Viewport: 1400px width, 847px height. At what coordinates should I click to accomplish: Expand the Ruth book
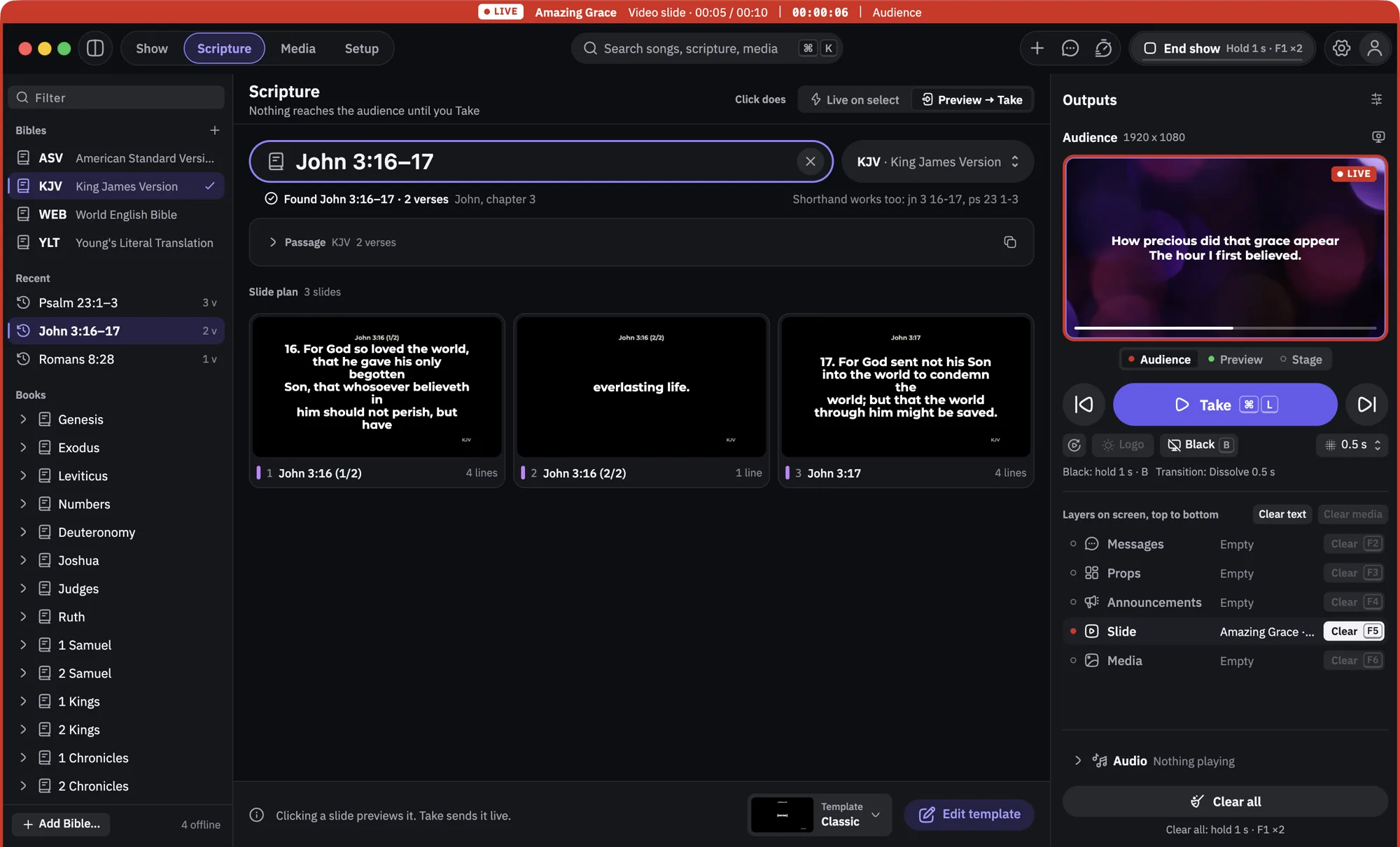[23, 617]
